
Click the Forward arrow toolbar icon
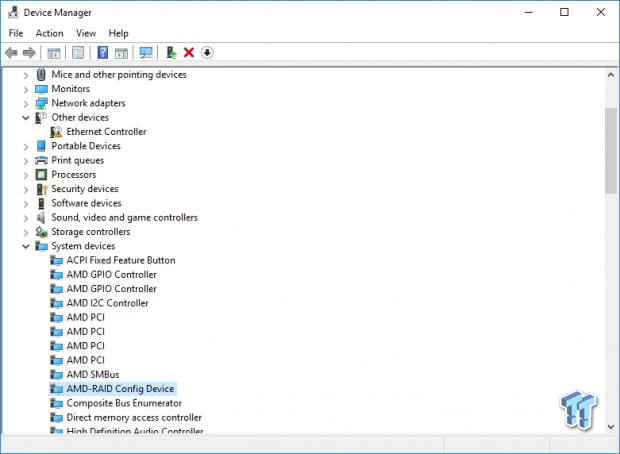[x=29, y=53]
